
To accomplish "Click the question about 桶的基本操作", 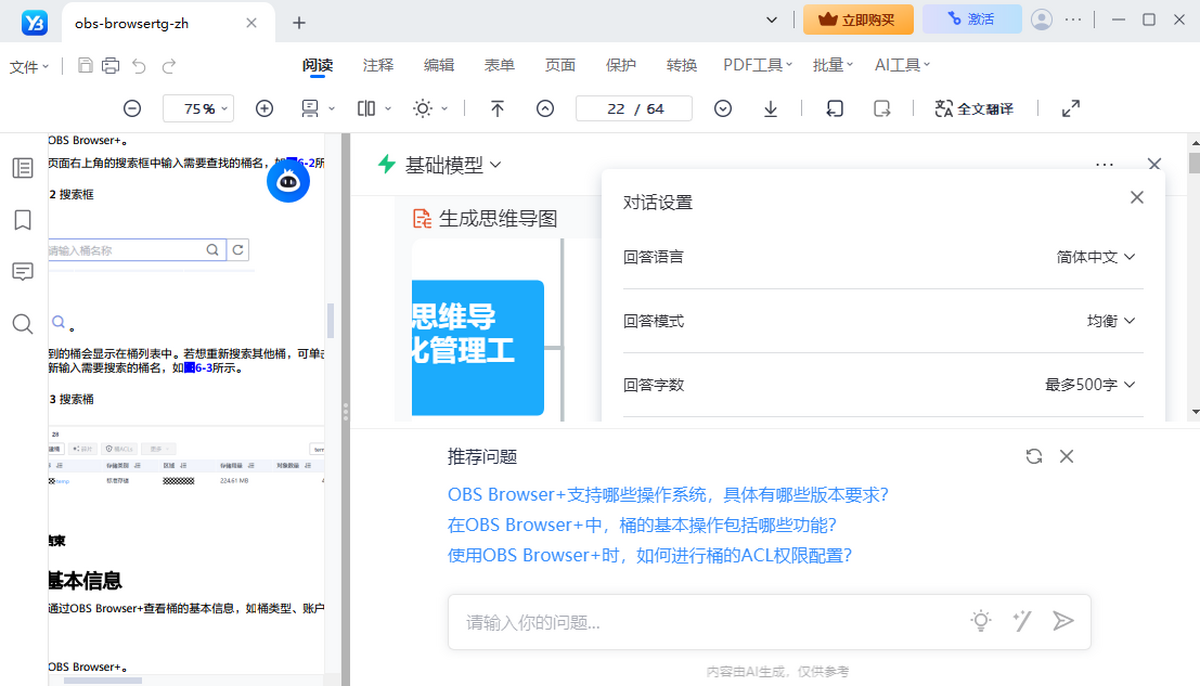I will coord(642,525).
